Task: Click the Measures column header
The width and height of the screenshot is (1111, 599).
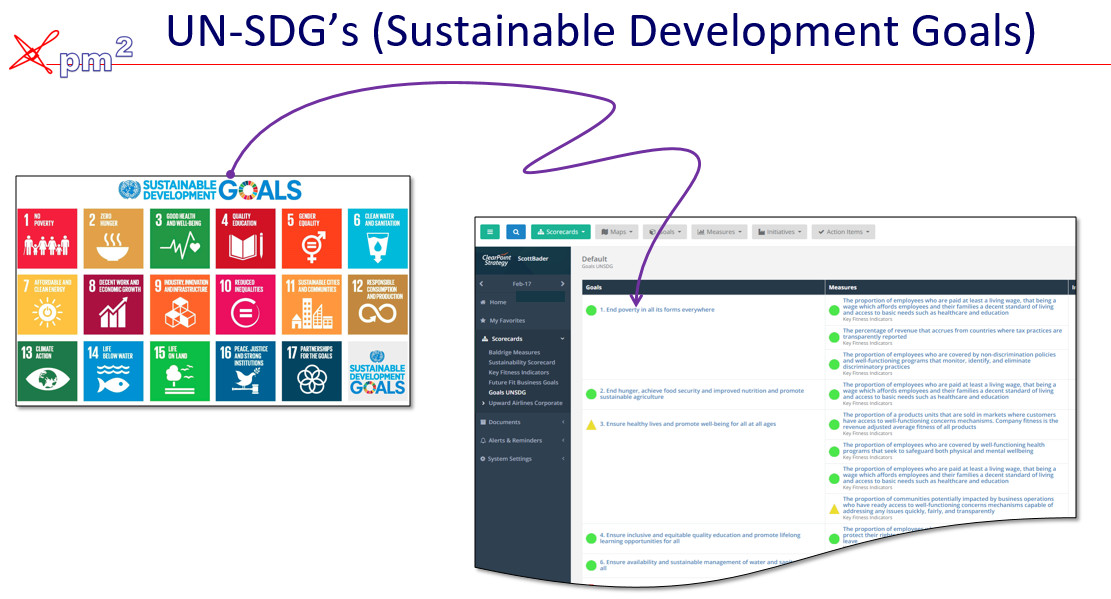Action: (842, 287)
